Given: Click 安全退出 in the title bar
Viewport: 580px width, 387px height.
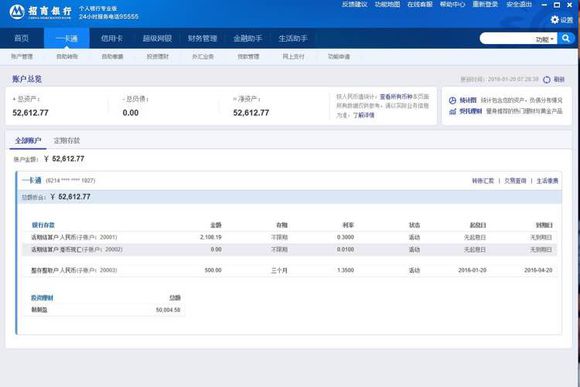Looking at the screenshot, I should [x=519, y=4].
